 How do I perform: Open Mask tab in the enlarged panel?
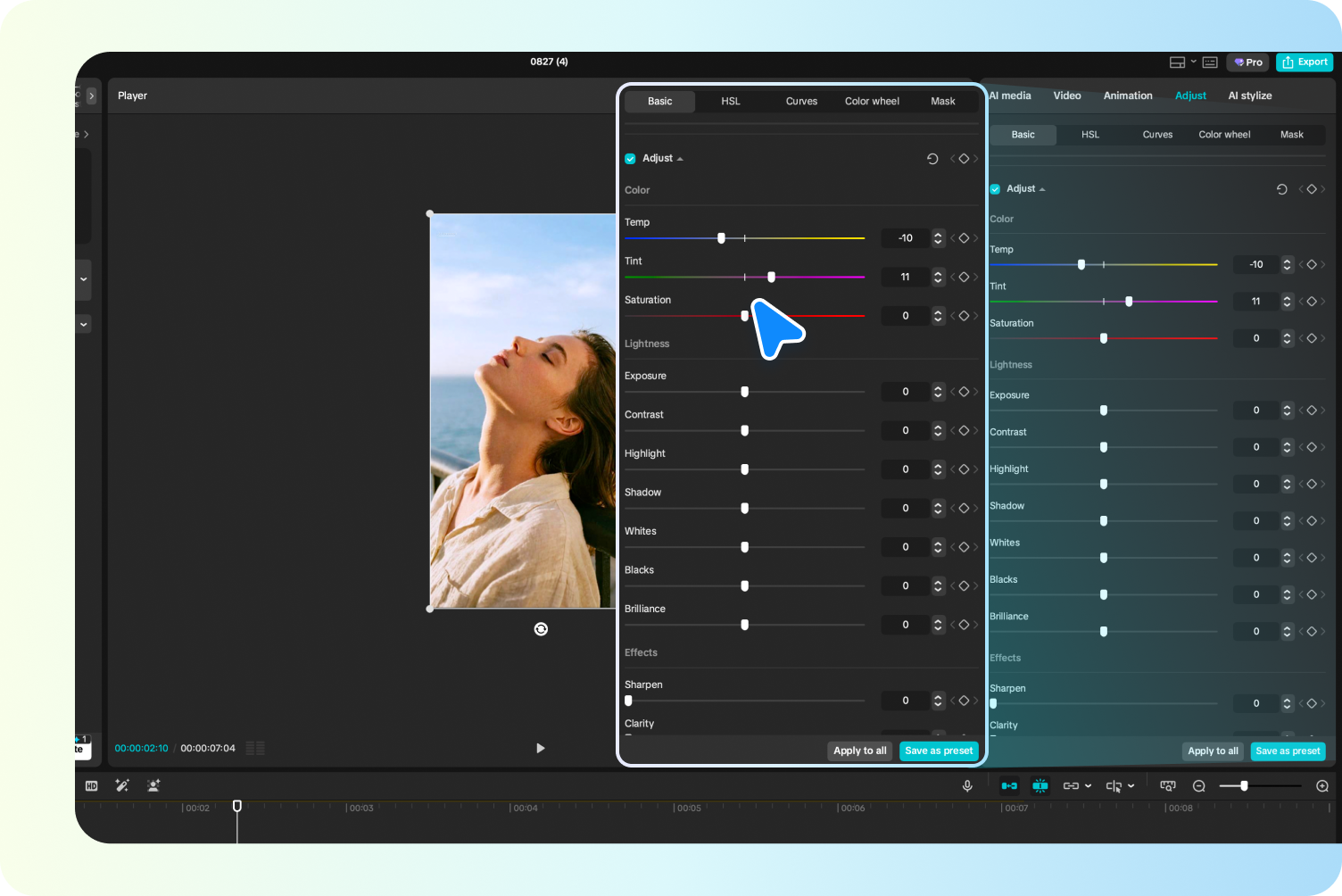click(x=943, y=102)
